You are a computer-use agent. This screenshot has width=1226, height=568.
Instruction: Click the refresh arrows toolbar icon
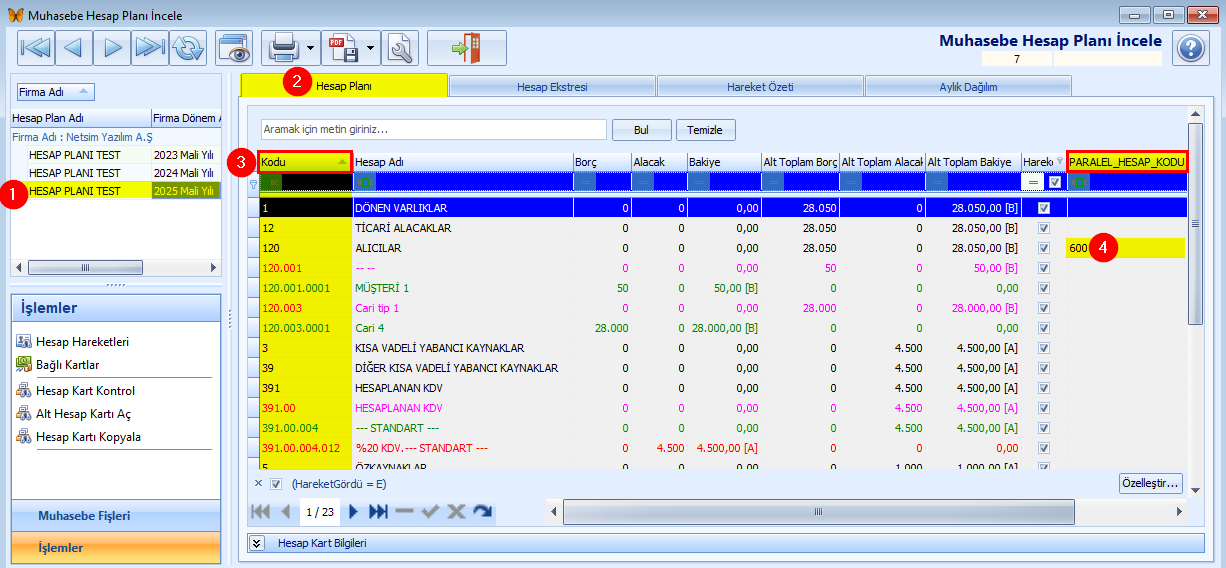pos(187,48)
